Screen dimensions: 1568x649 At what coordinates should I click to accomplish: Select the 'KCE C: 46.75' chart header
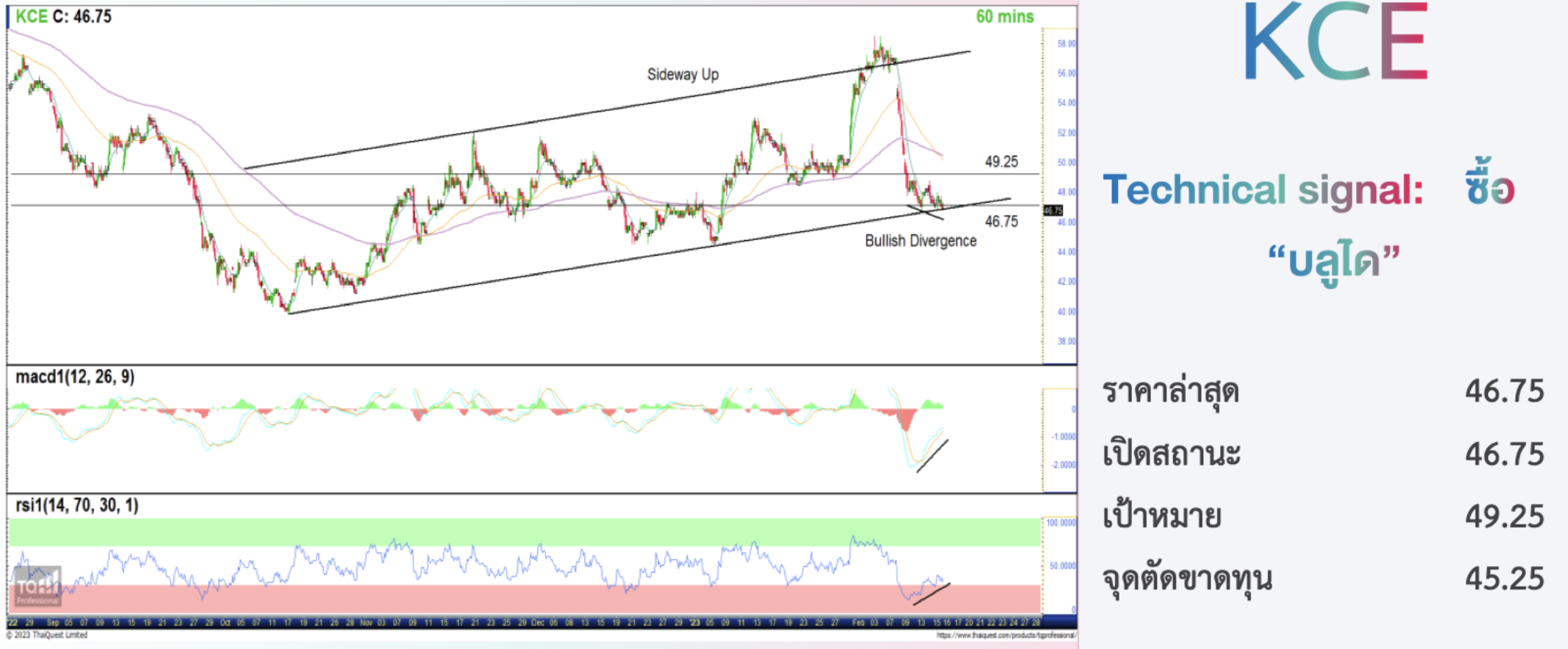click(x=63, y=16)
